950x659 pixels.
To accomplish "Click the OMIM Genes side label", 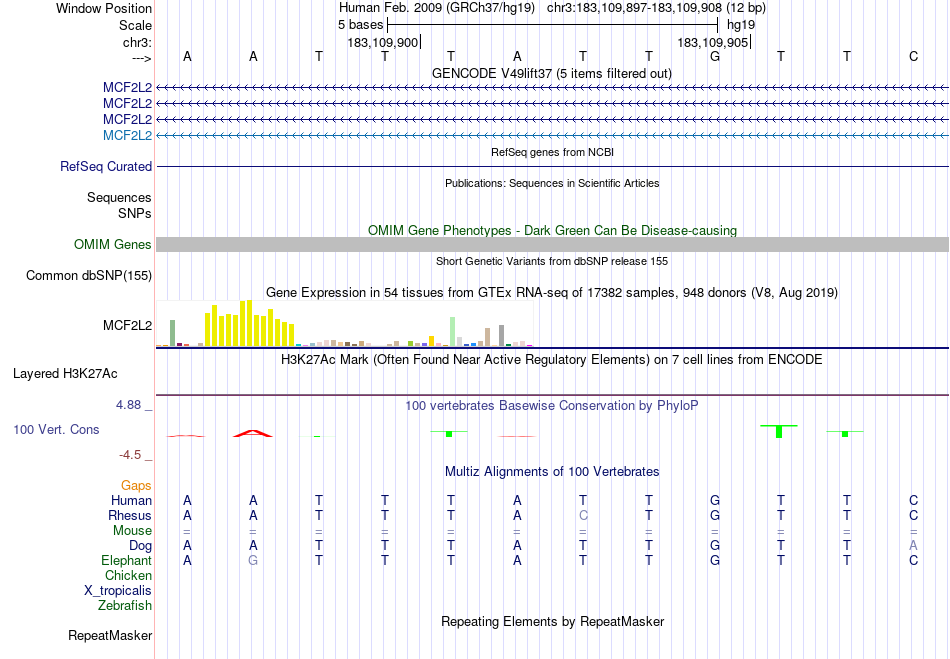I will pos(113,245).
